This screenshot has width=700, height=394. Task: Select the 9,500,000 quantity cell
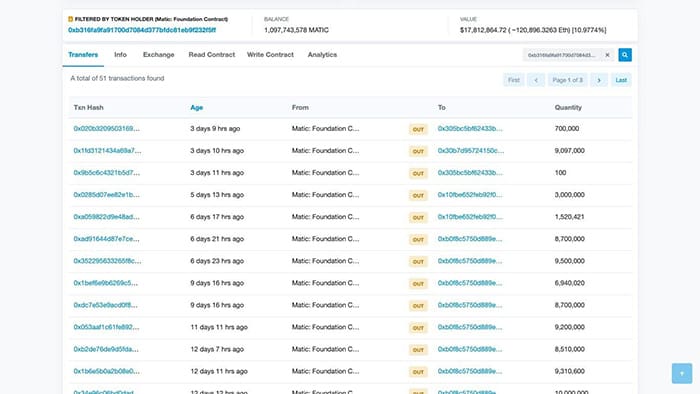tap(570, 261)
